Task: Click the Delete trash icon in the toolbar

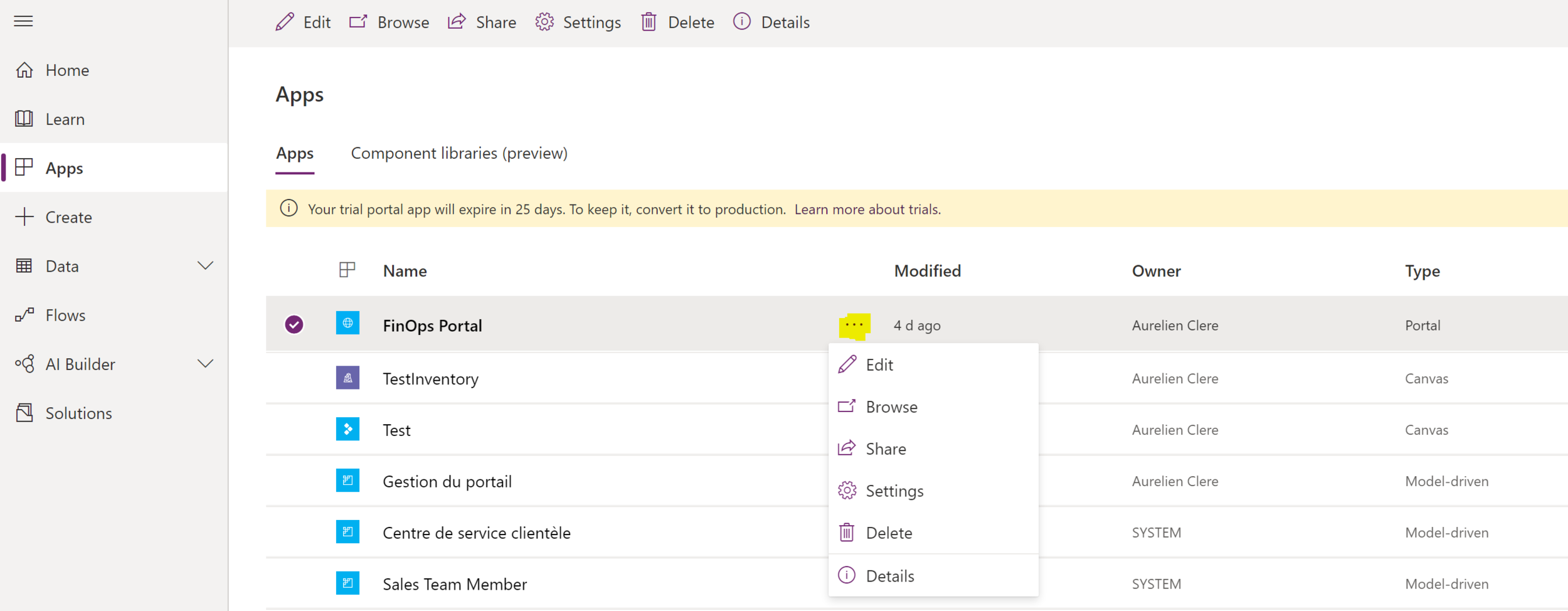Action: (649, 21)
